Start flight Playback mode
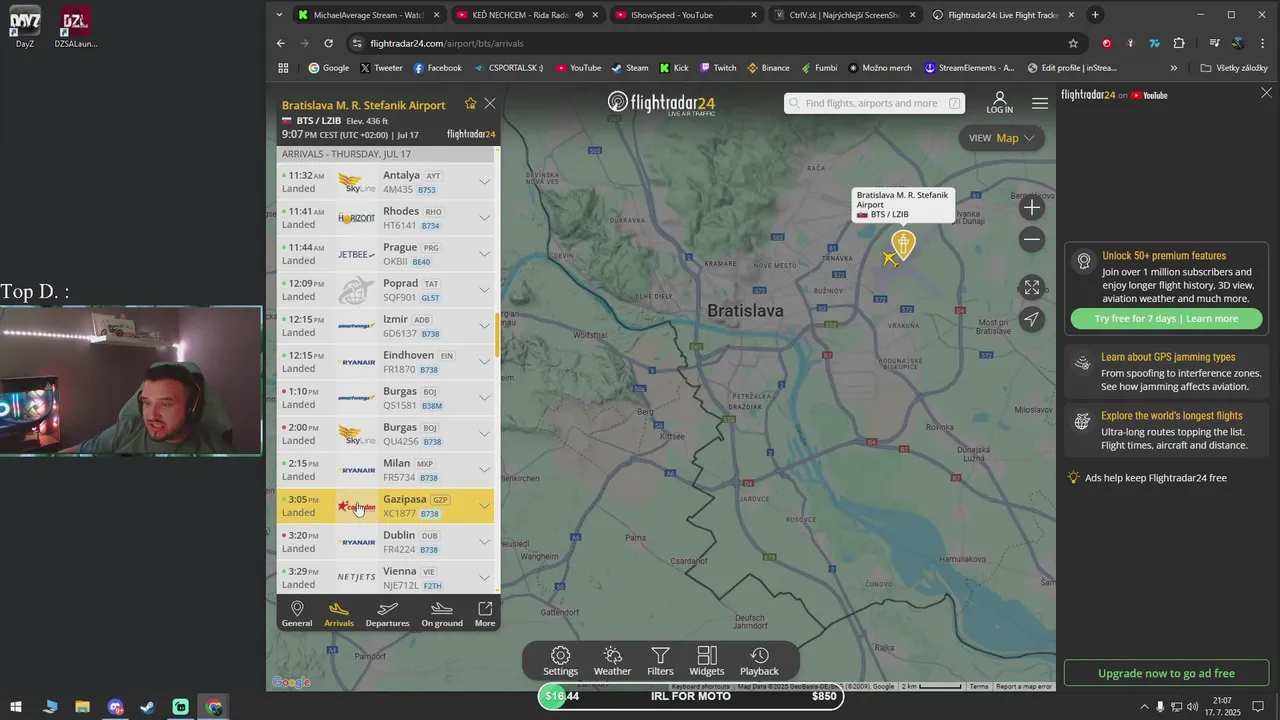Screen dimensions: 1280x720 (x=759, y=661)
